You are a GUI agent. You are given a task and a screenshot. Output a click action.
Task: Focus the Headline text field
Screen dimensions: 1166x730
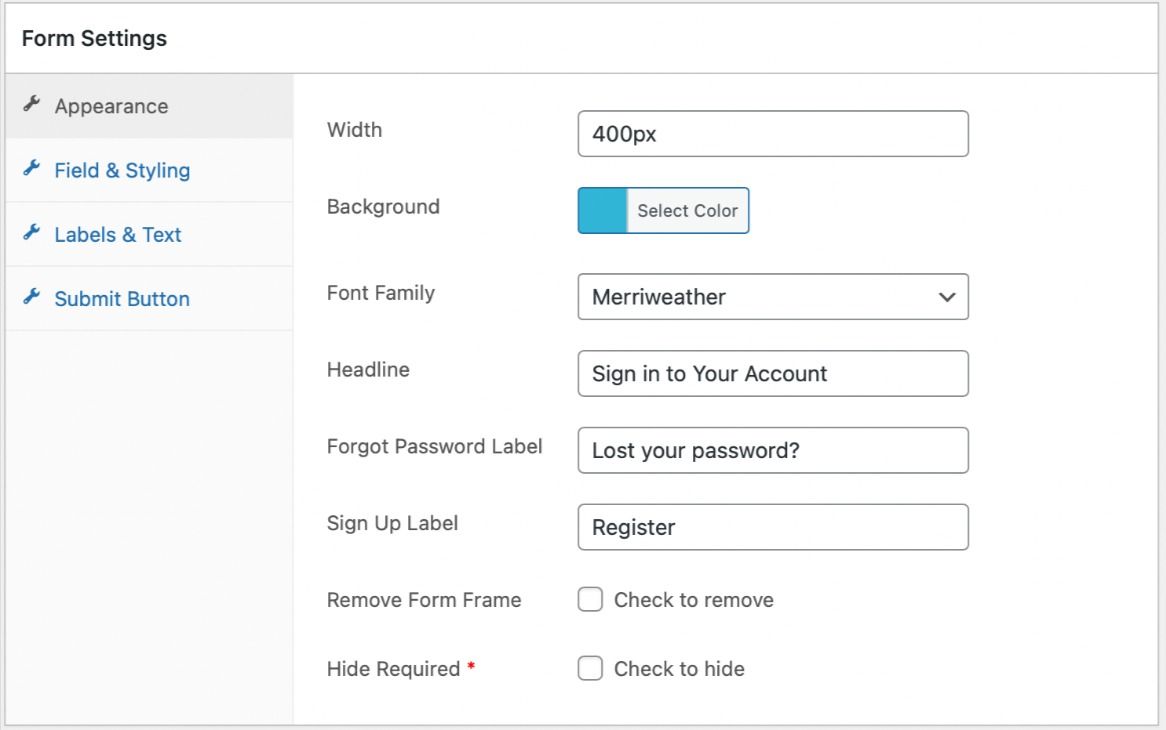772,374
